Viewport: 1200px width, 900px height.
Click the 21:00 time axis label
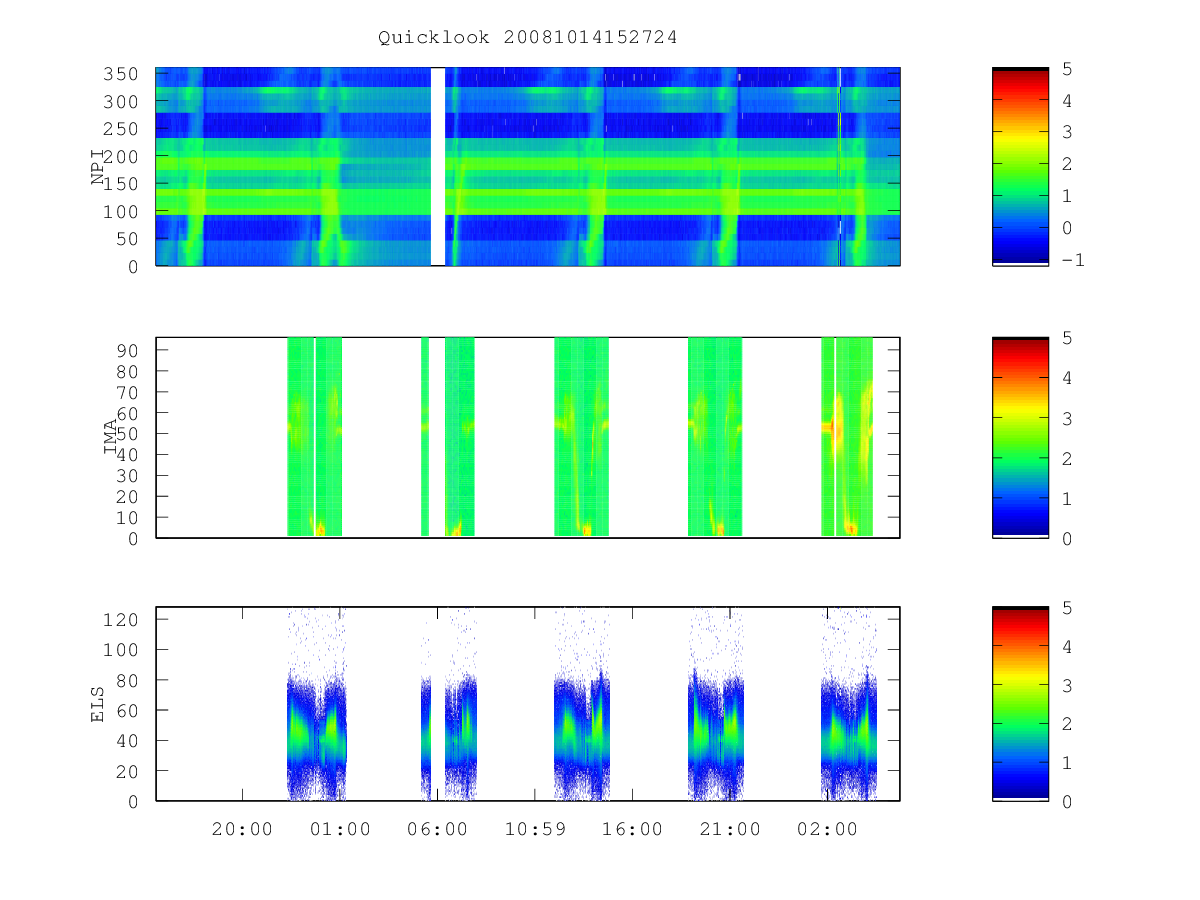point(731,829)
